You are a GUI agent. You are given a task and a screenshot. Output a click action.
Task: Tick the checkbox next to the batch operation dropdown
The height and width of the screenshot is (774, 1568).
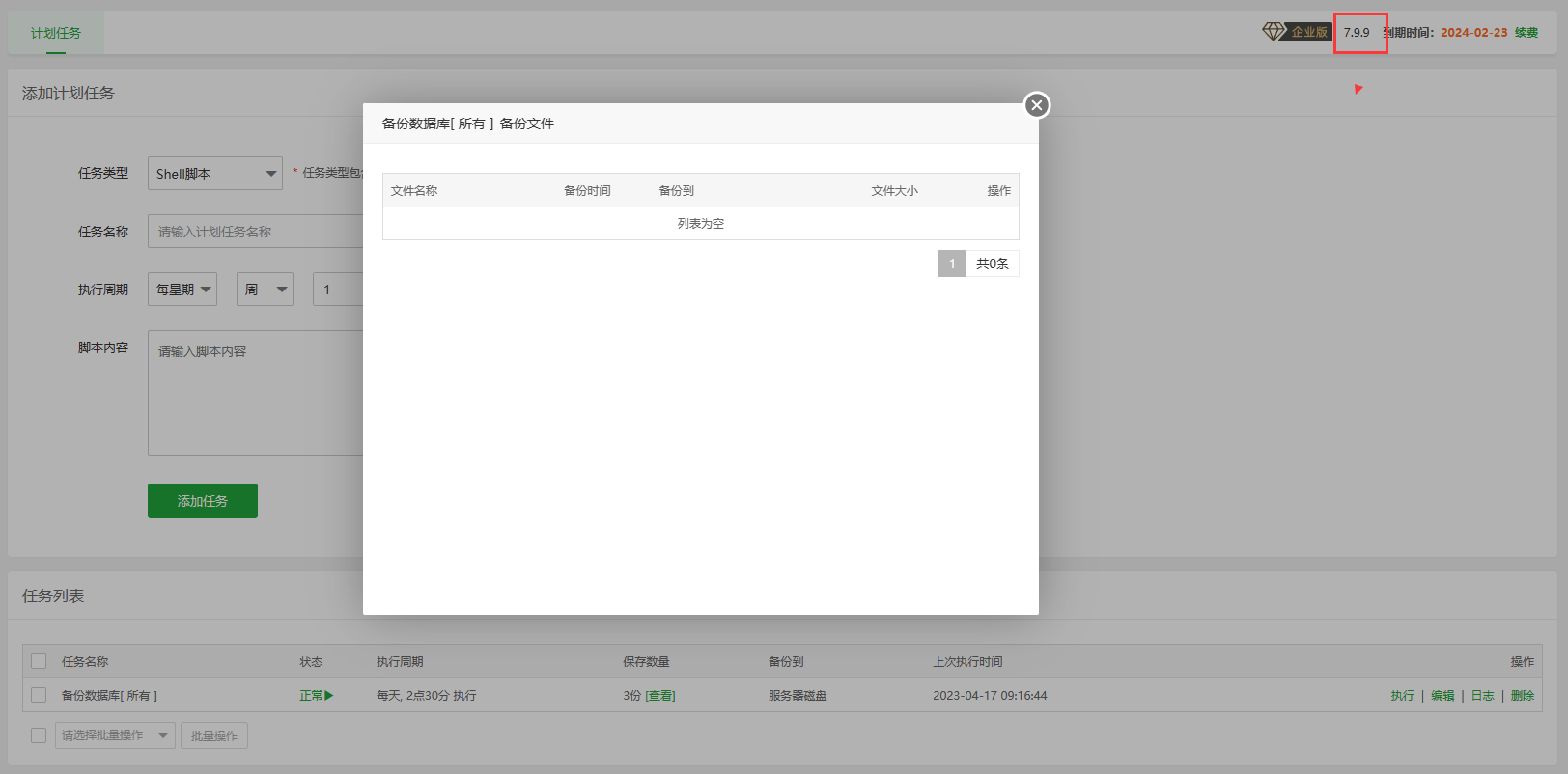[x=39, y=735]
